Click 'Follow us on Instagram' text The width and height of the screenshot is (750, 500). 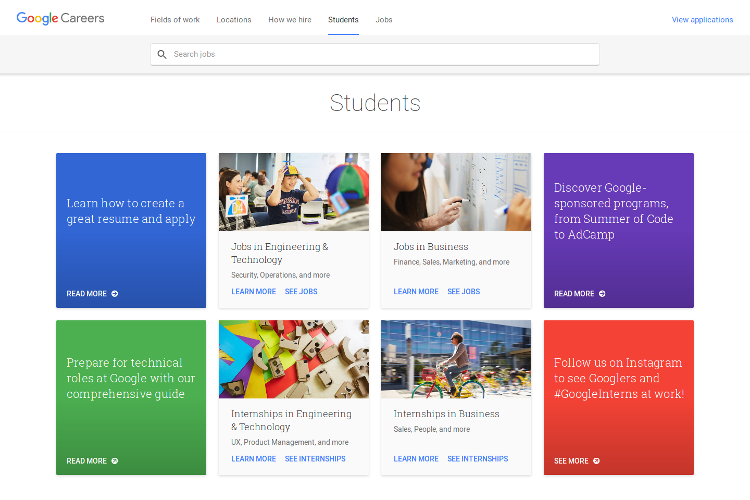click(x=618, y=378)
